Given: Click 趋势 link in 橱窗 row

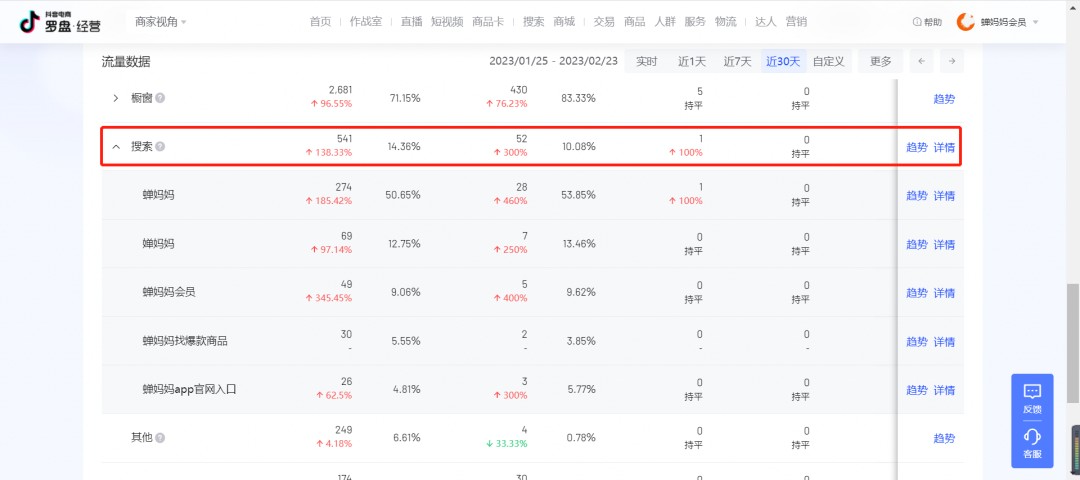Looking at the screenshot, I should [x=944, y=98].
